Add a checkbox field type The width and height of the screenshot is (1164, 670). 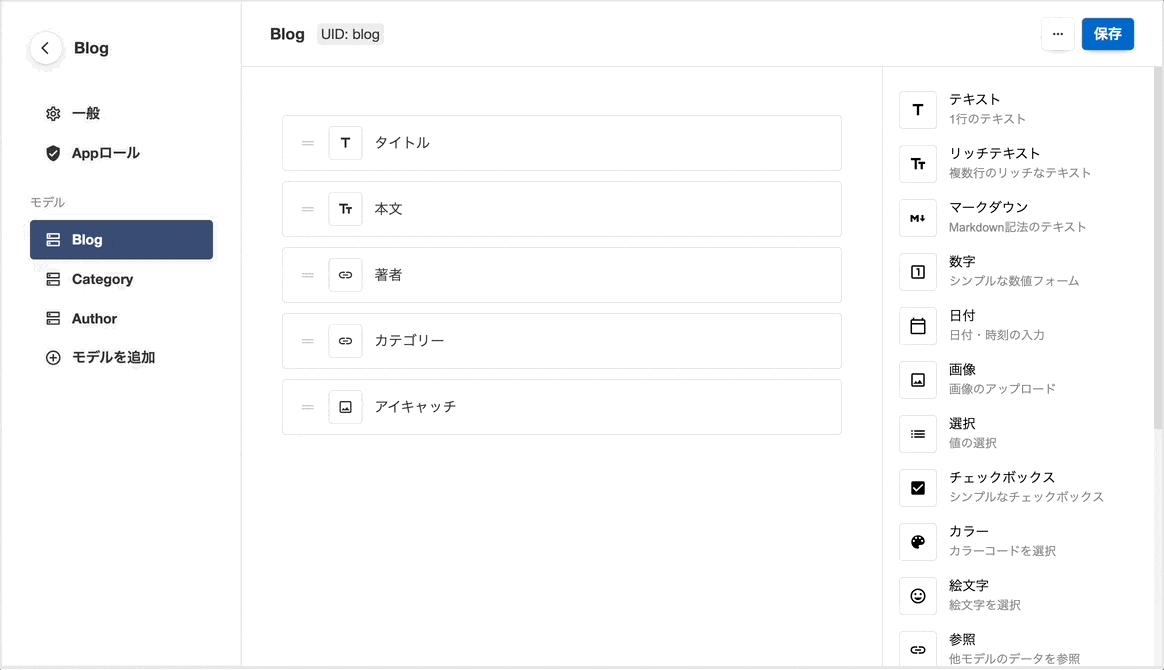point(918,488)
